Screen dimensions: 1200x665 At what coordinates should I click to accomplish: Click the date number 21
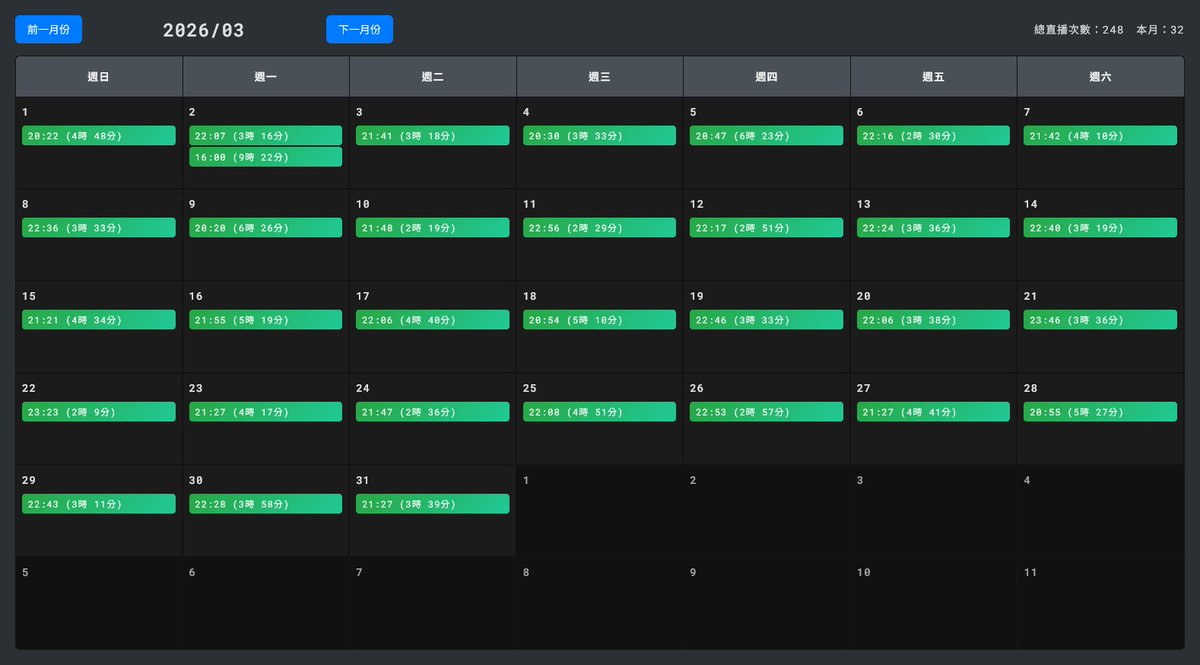[1031, 296]
